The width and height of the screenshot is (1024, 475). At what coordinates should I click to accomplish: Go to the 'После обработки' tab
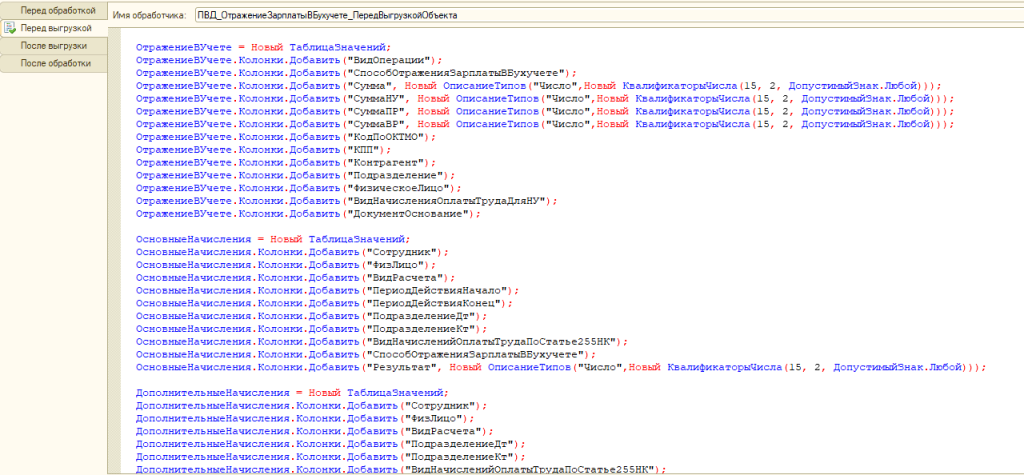pos(56,63)
